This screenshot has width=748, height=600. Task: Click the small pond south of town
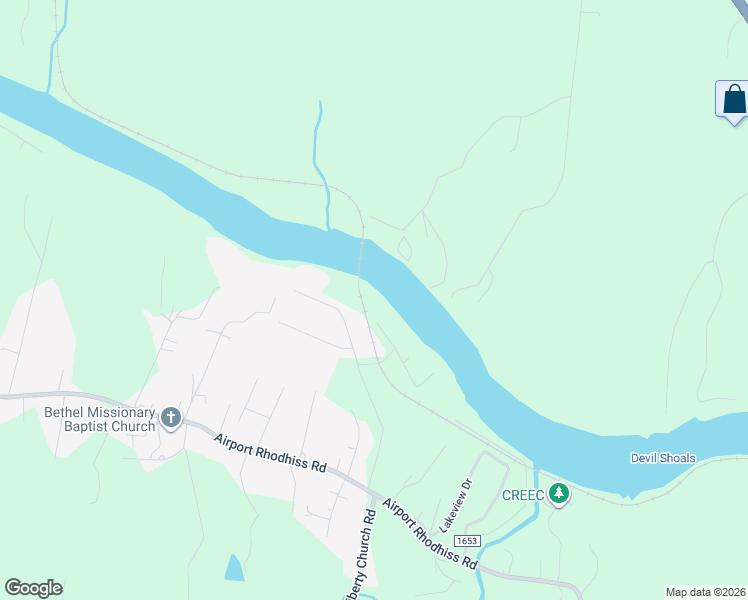click(234, 568)
